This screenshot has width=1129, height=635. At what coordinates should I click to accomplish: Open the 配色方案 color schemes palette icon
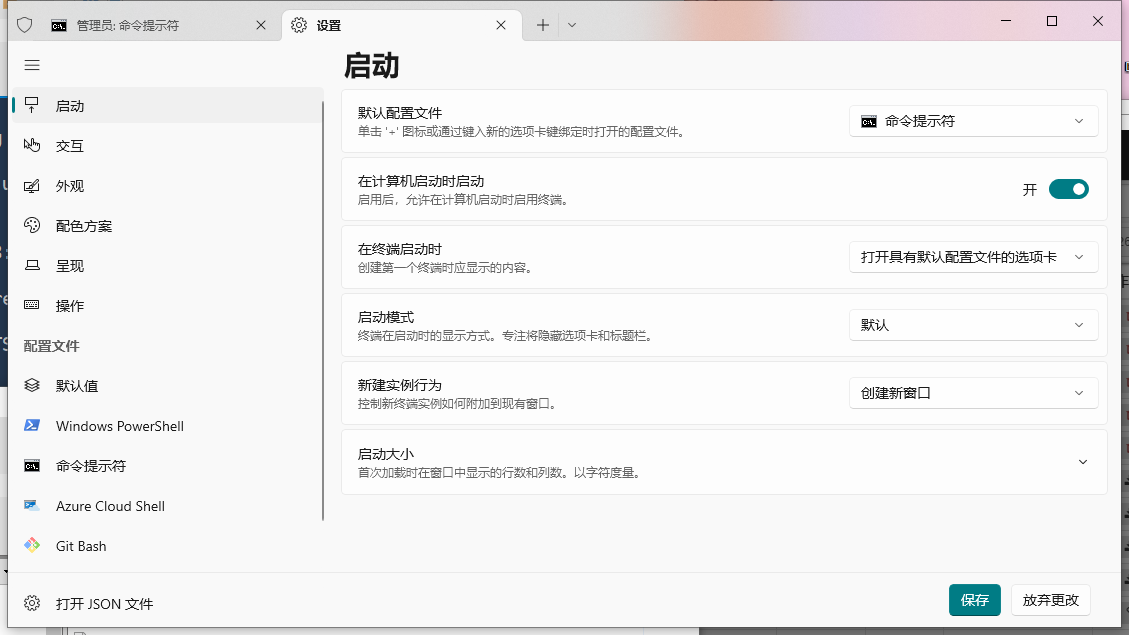click(32, 225)
